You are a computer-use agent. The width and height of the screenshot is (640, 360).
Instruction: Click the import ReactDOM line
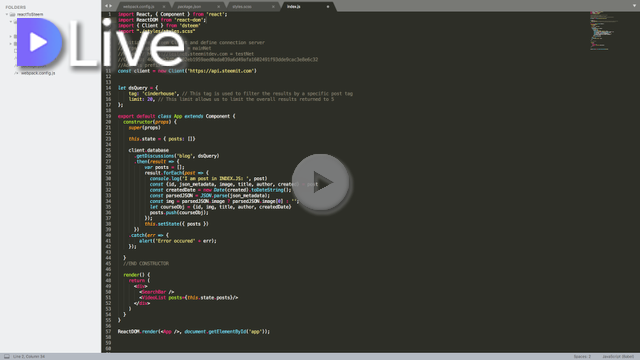[x=162, y=20]
